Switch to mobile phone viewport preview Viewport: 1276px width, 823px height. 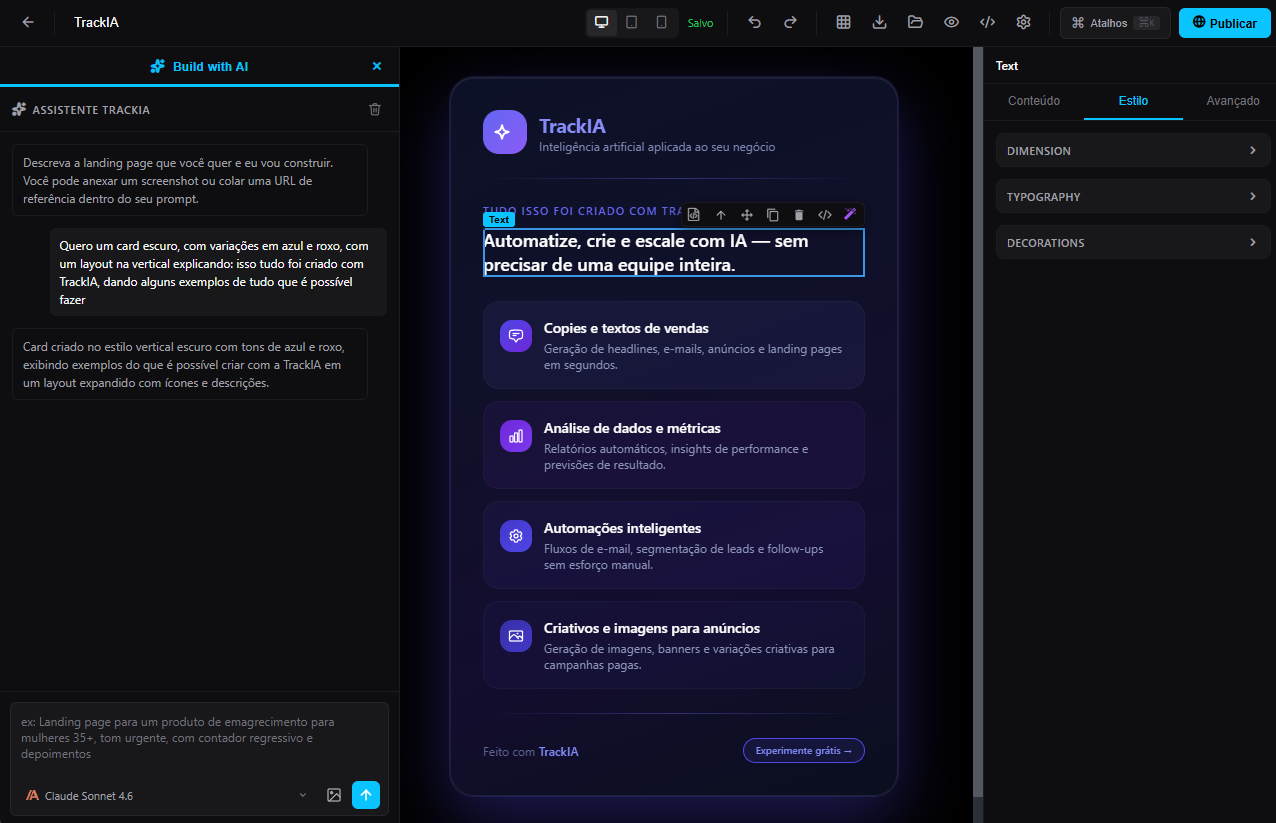point(661,22)
